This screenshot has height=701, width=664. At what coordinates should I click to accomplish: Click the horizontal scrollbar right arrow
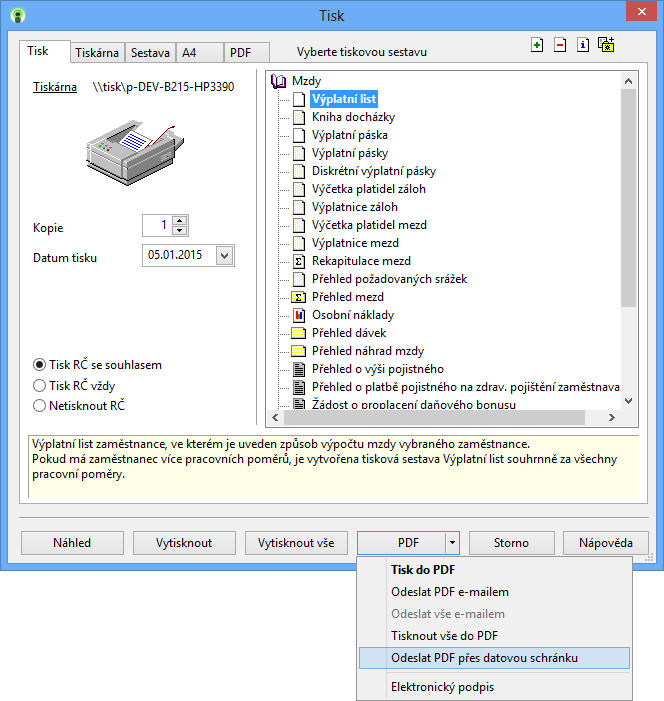(x=612, y=418)
